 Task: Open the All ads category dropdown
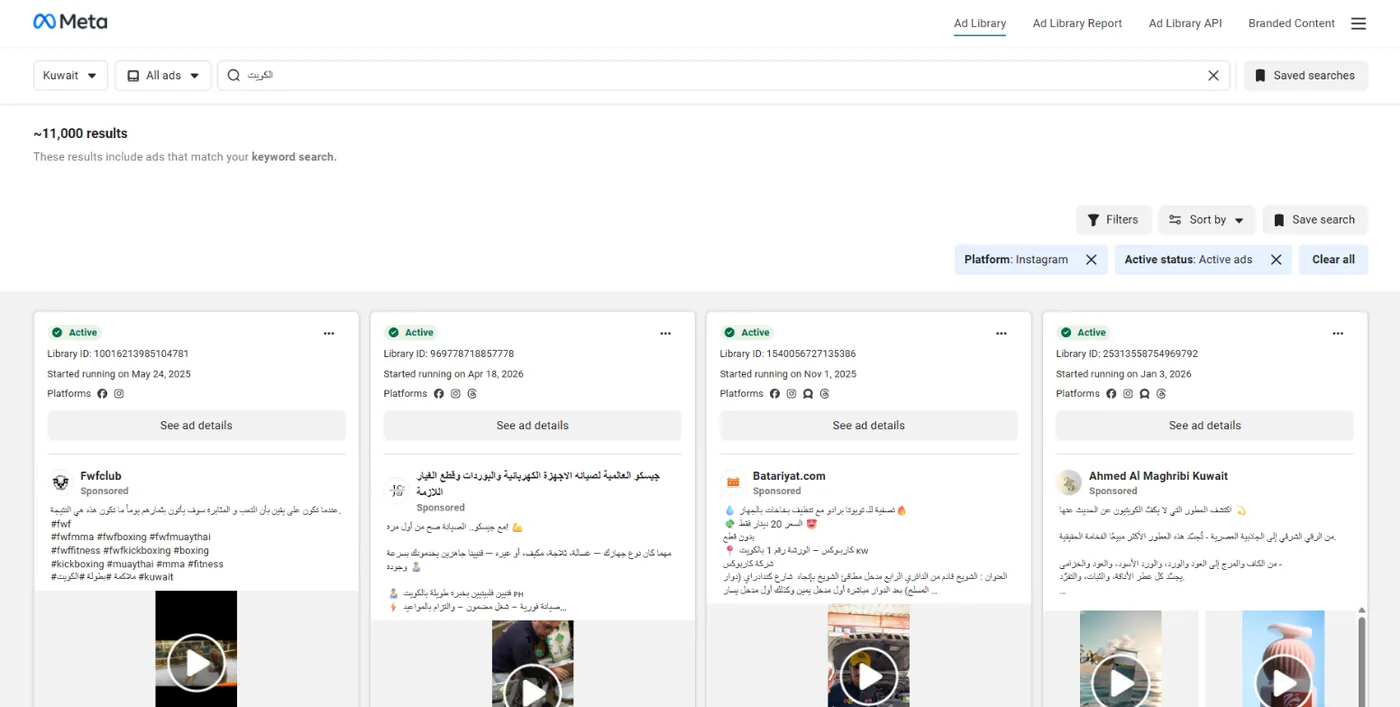pos(163,75)
